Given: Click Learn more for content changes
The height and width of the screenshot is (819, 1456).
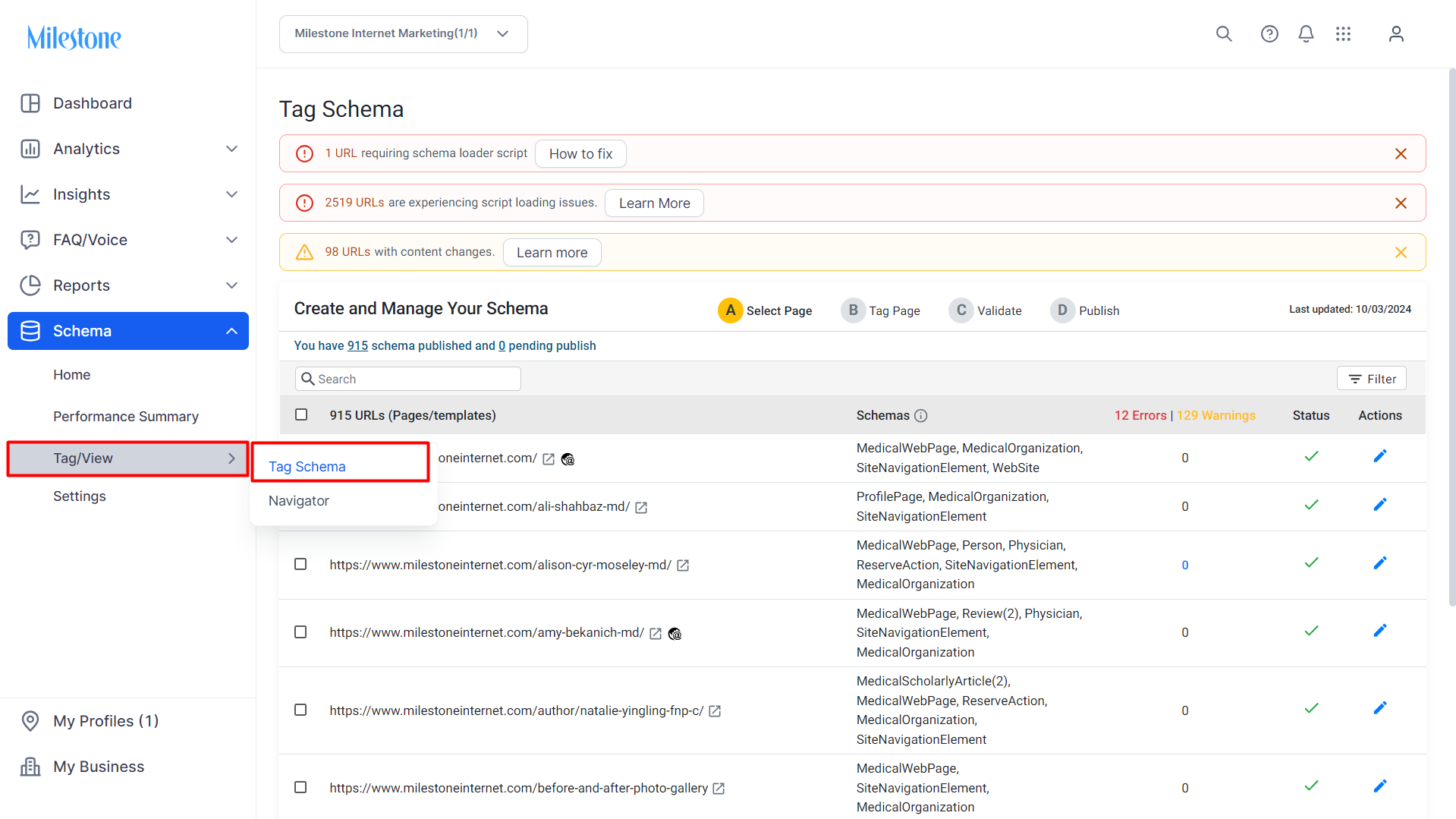Looking at the screenshot, I should (552, 253).
